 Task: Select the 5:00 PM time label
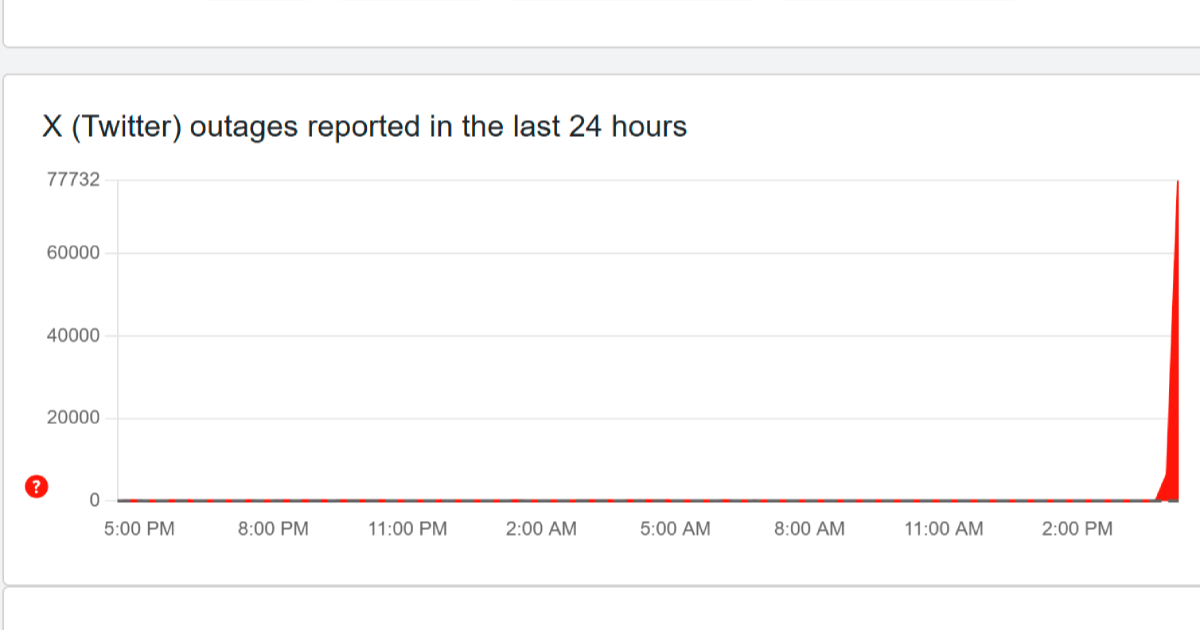[x=139, y=529]
